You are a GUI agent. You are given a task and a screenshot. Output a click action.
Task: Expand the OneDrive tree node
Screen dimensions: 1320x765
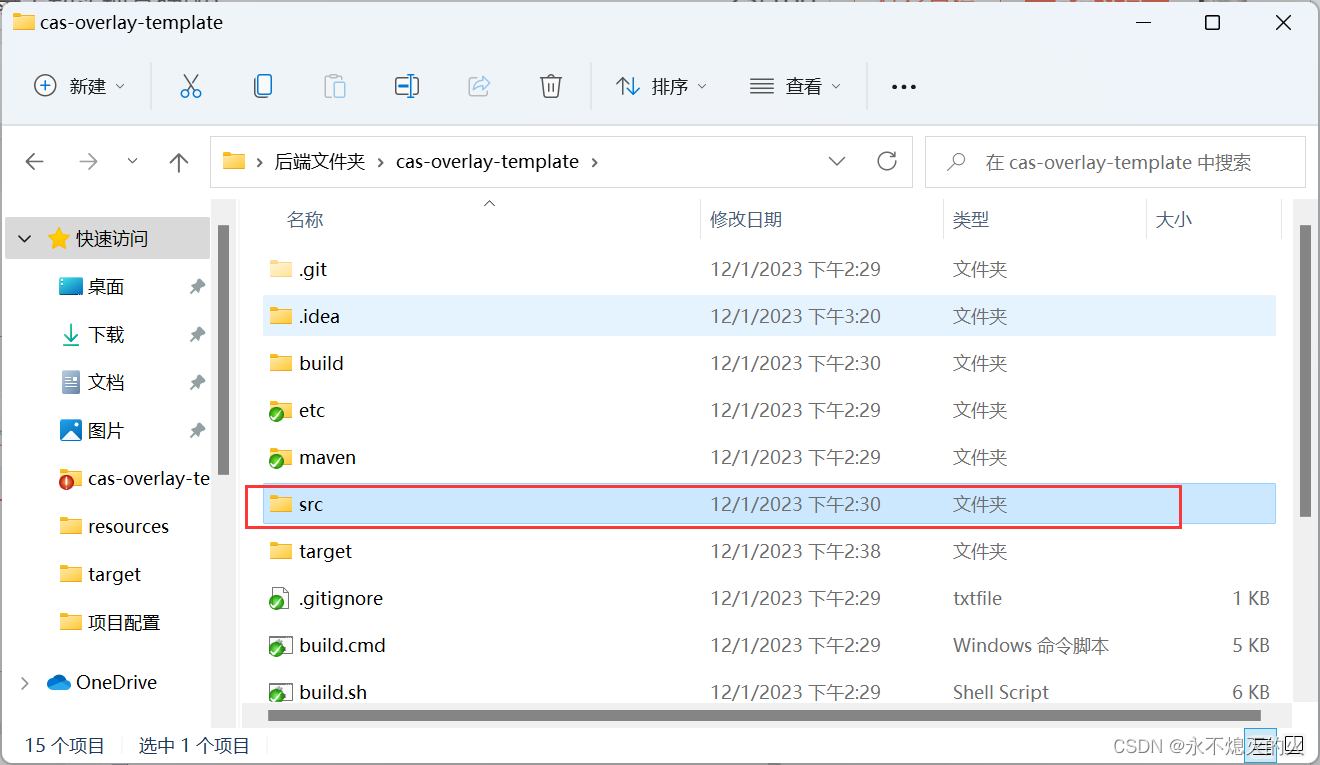click(x=24, y=683)
